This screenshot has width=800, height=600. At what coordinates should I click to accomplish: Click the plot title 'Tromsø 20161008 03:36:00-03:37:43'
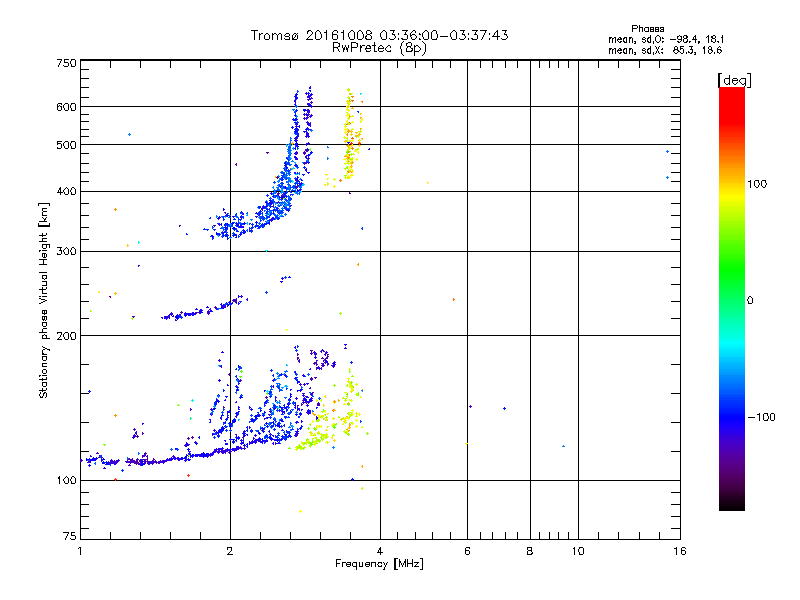(x=379, y=35)
